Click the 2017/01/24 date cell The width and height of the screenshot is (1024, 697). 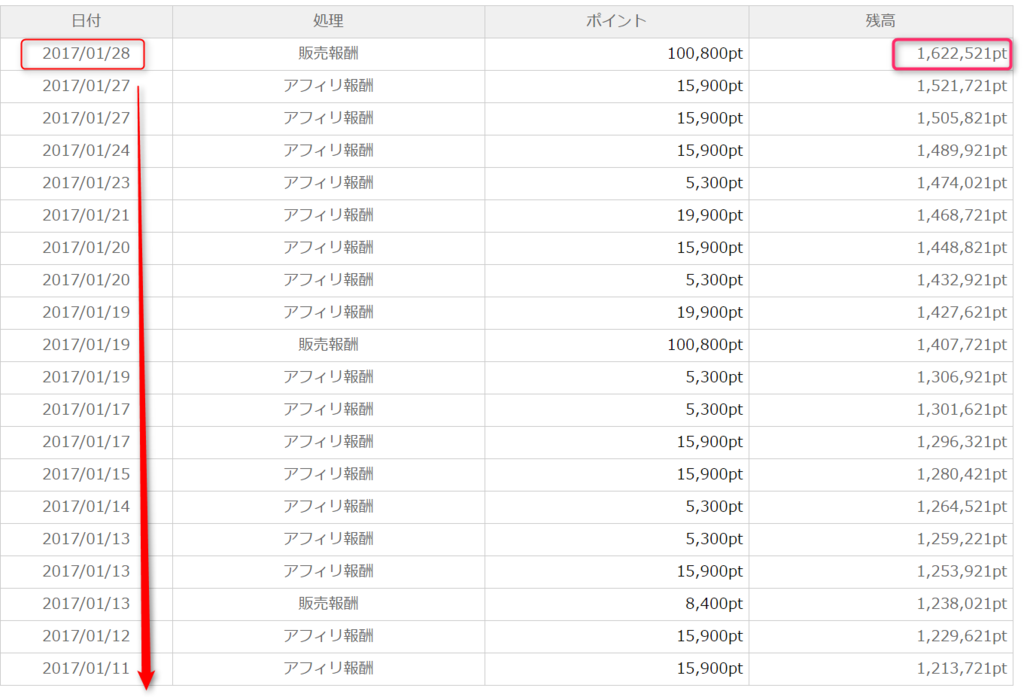86,150
